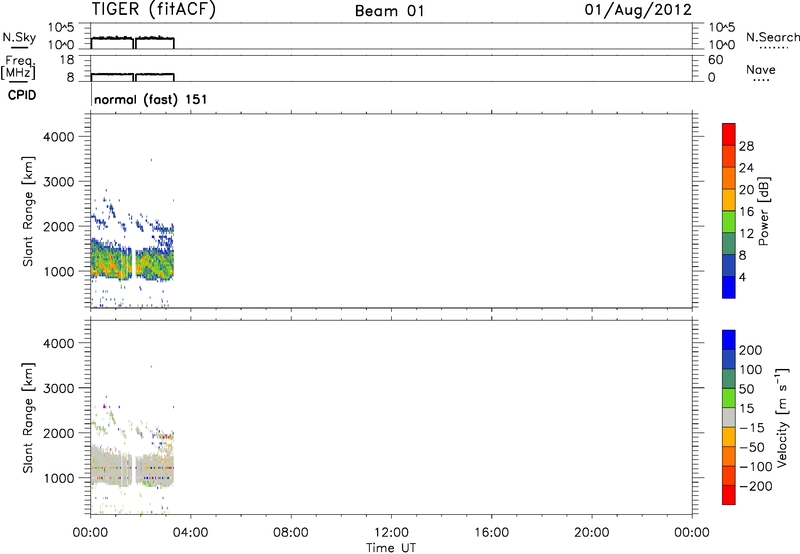
Task: Click the '16:00' time axis label
Action: tap(491, 533)
